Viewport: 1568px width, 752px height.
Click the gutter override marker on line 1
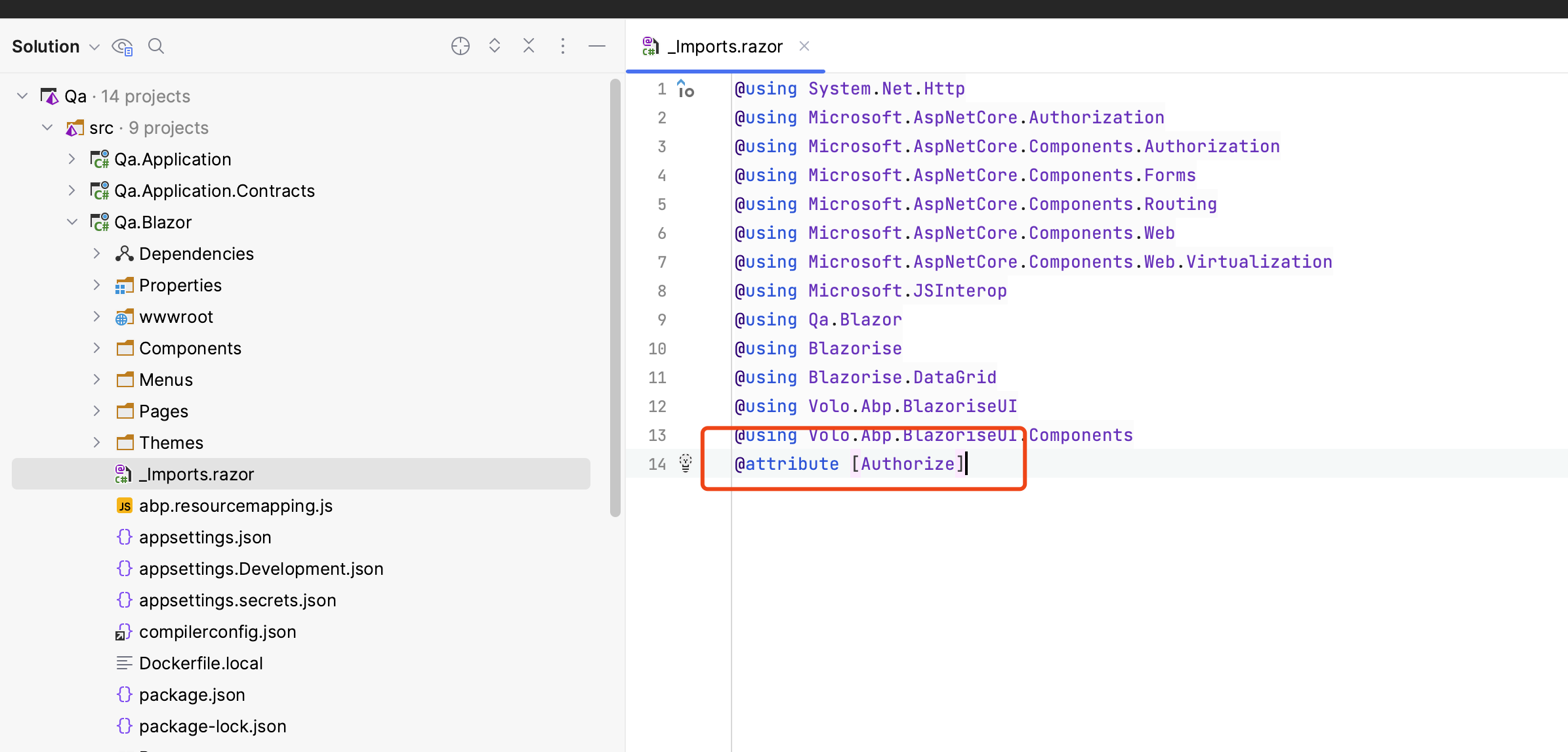686,89
